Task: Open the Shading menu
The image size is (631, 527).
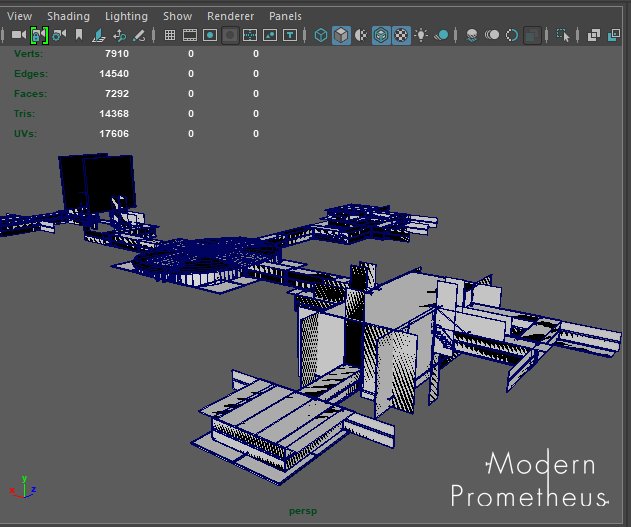Action: (68, 16)
